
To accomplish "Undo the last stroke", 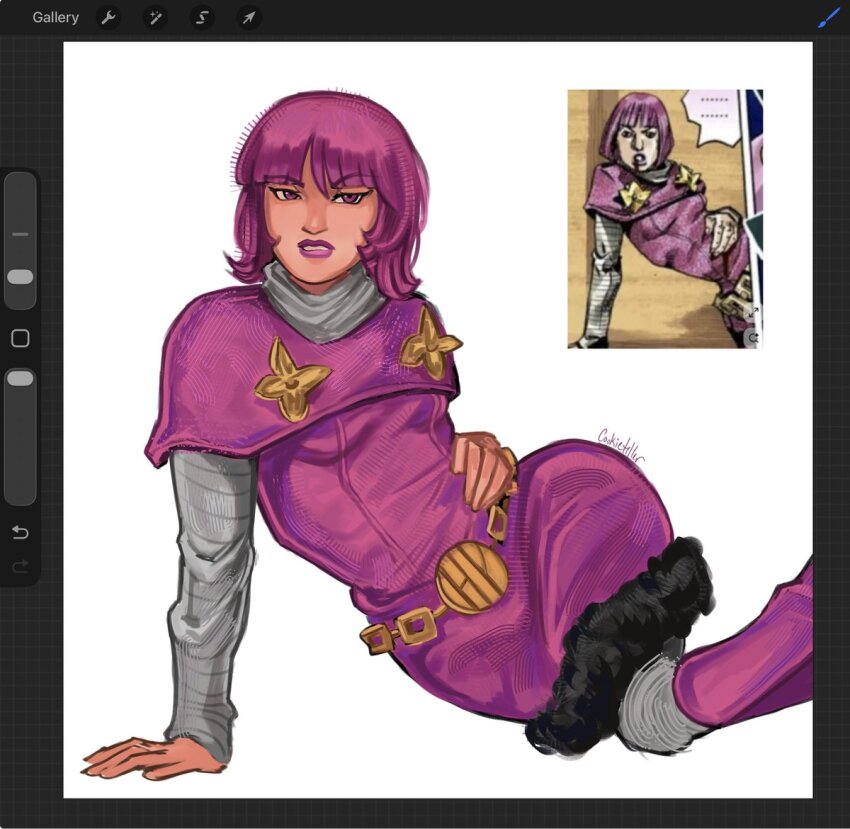I will (20, 532).
